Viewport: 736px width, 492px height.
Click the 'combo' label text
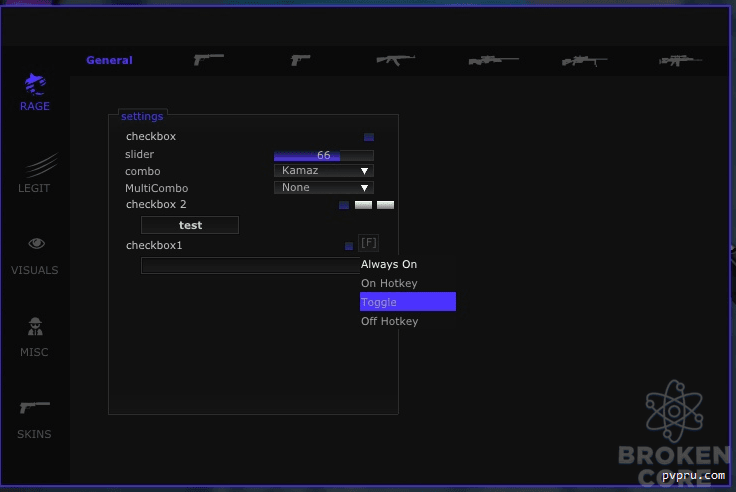point(143,171)
